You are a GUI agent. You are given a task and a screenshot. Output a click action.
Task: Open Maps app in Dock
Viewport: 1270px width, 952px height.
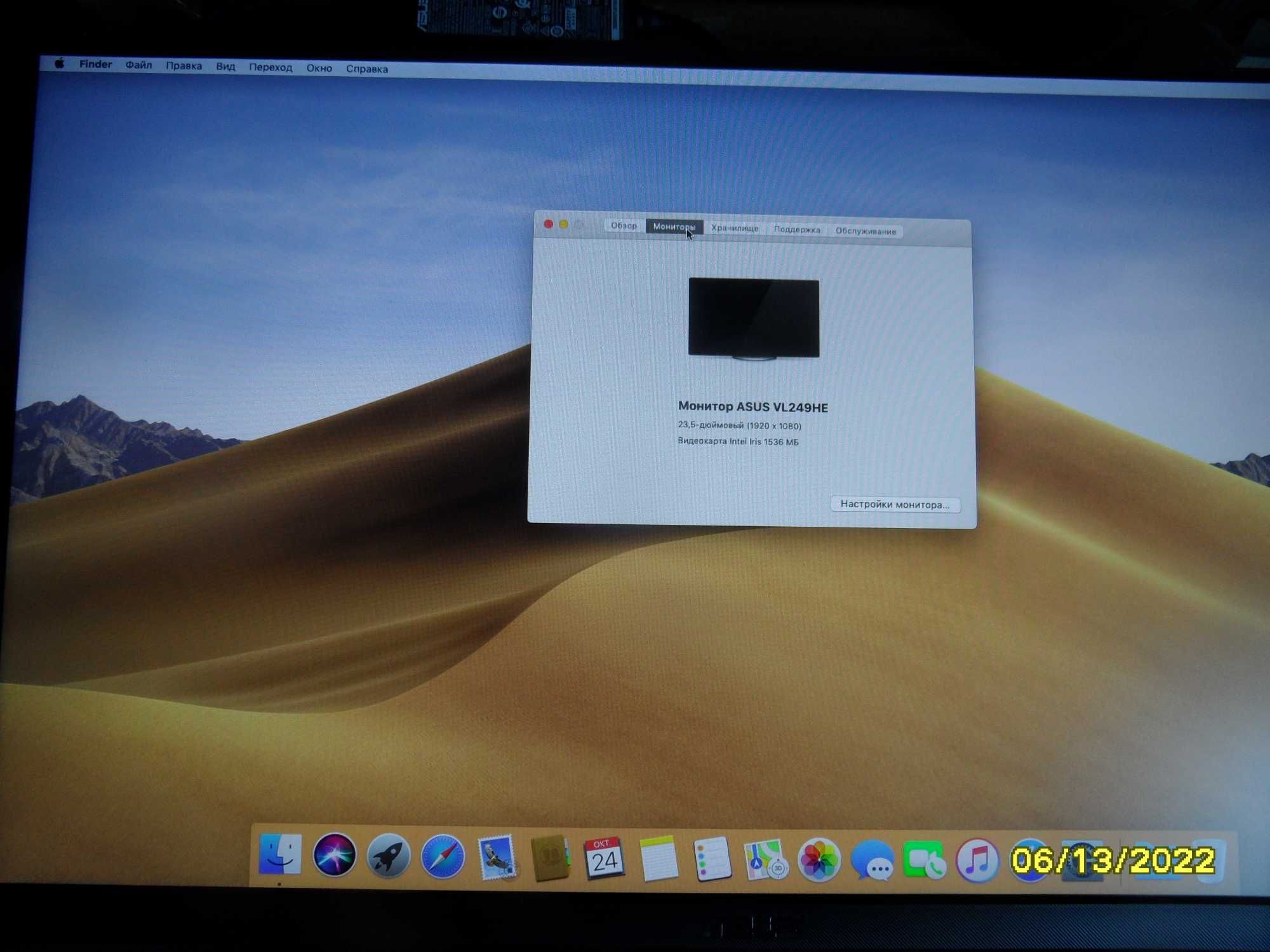766,860
